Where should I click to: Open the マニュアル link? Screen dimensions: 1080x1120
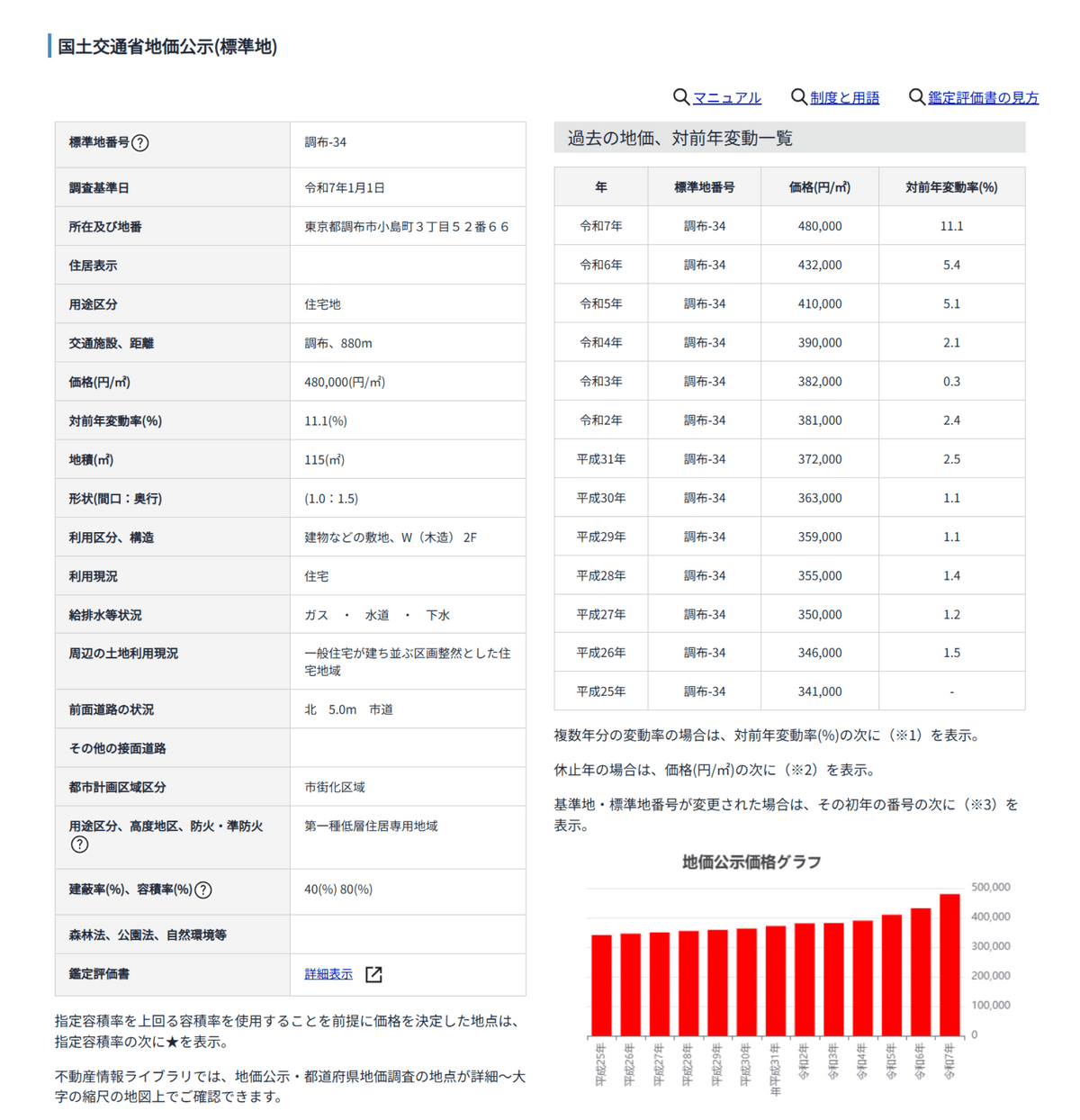pos(727,97)
